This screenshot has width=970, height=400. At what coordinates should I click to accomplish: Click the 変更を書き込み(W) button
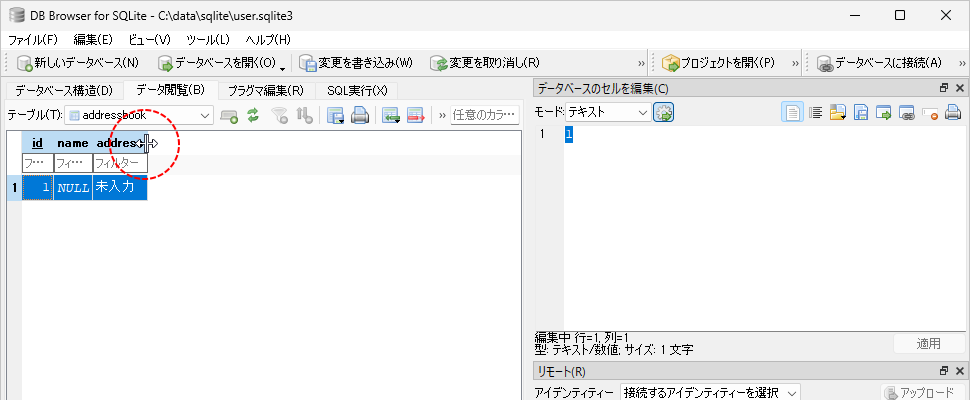tap(356, 63)
